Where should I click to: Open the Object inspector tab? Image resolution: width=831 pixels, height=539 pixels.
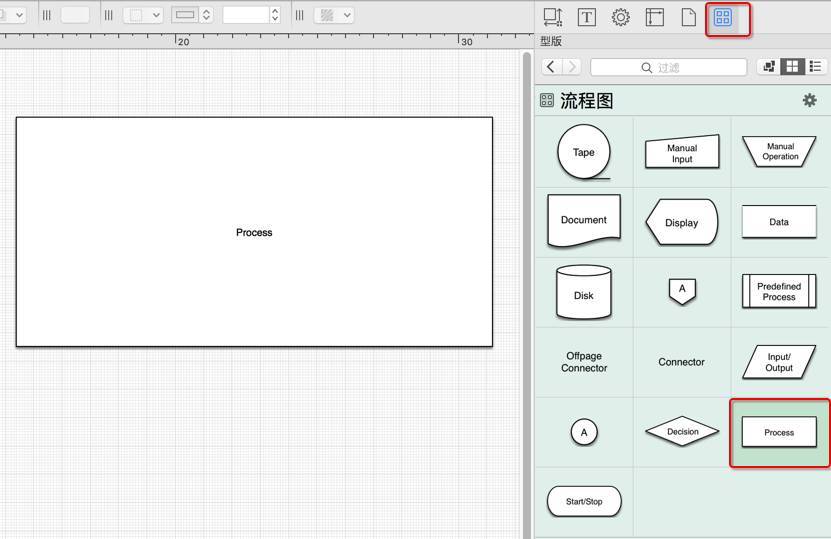click(553, 17)
